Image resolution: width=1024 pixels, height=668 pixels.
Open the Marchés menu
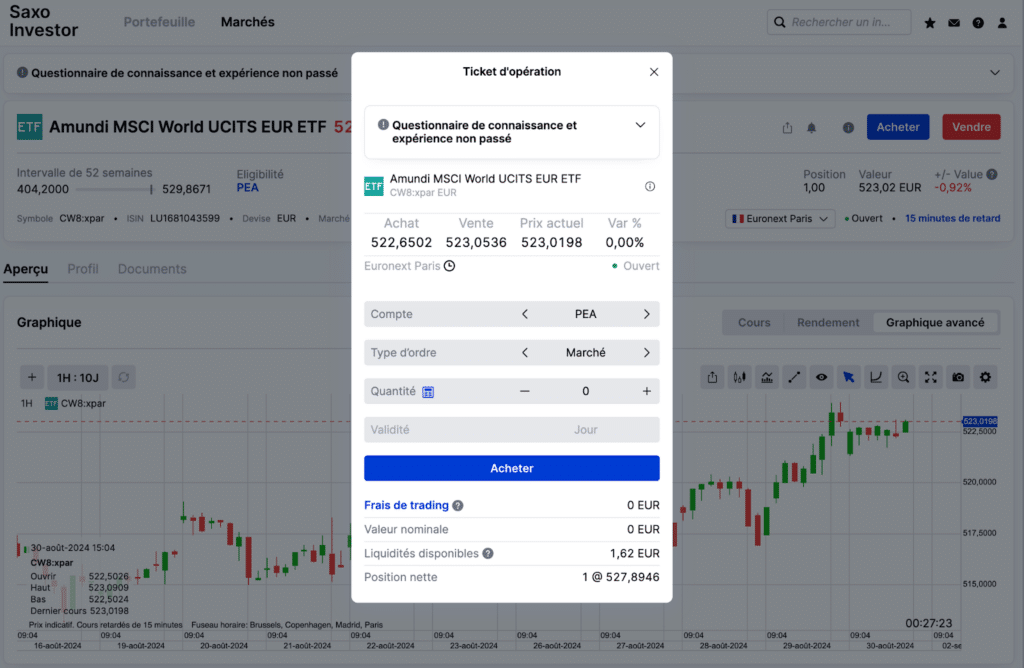click(248, 22)
